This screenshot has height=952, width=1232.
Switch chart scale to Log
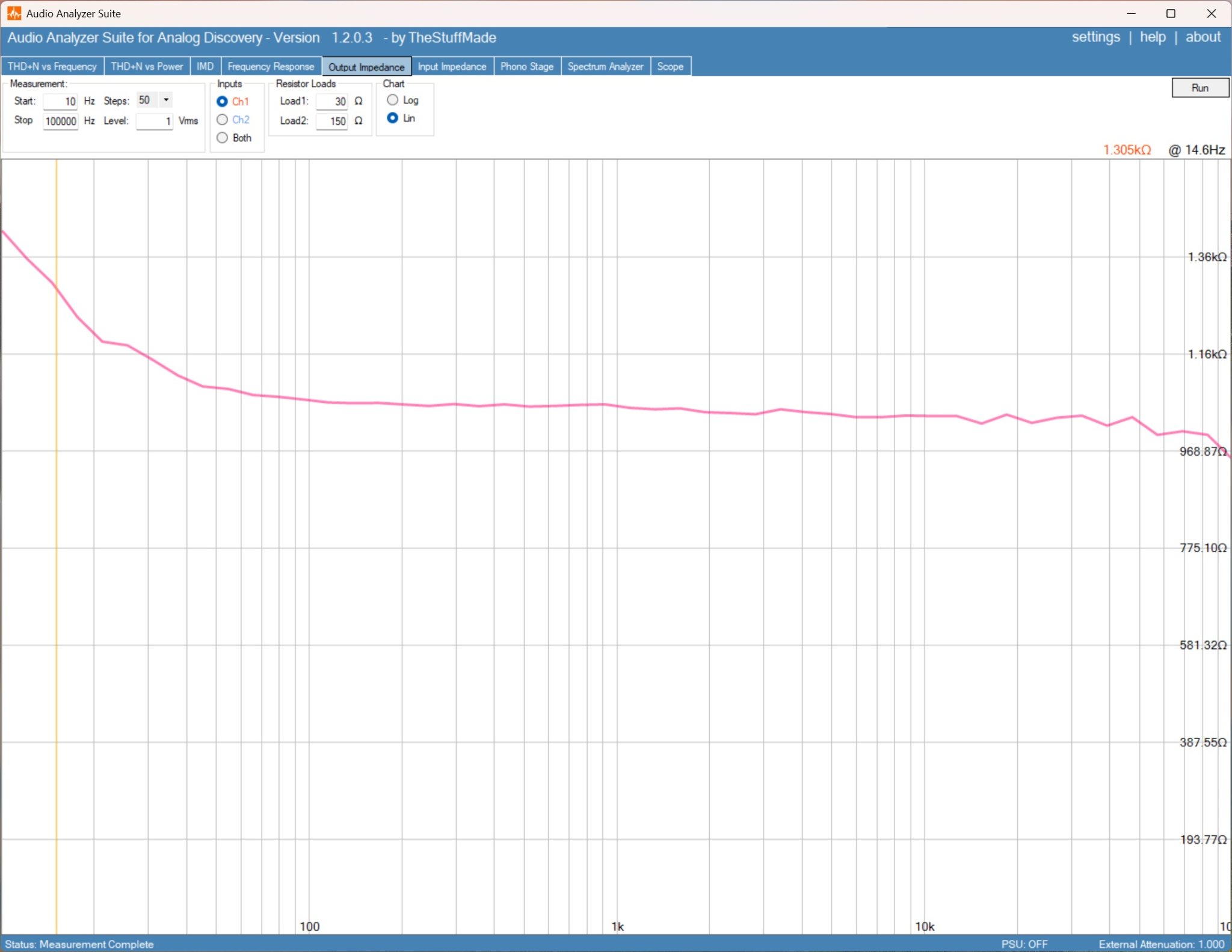393,100
